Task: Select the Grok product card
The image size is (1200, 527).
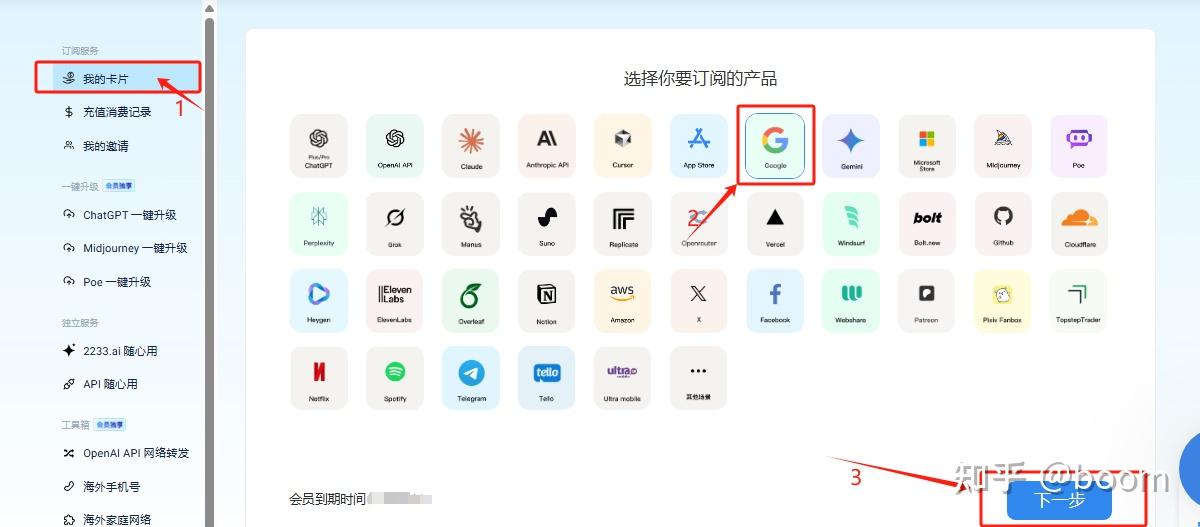Action: click(395, 224)
